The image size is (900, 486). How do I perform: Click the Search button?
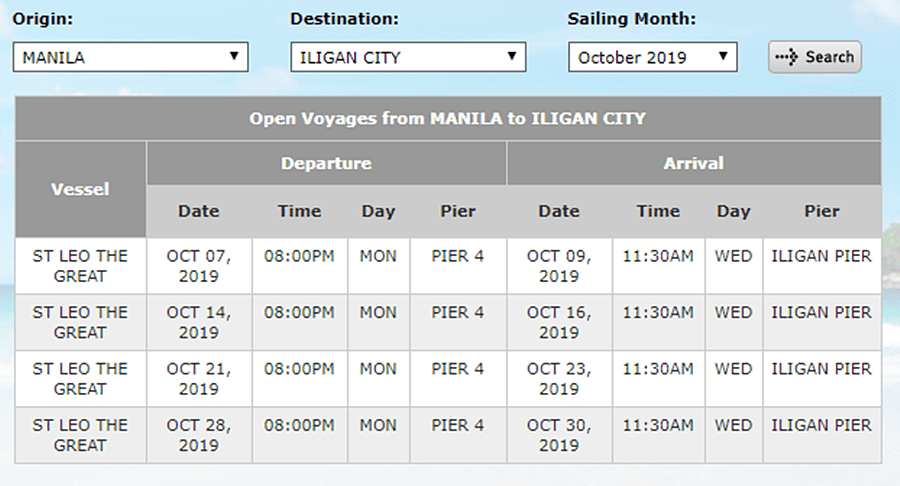point(814,56)
